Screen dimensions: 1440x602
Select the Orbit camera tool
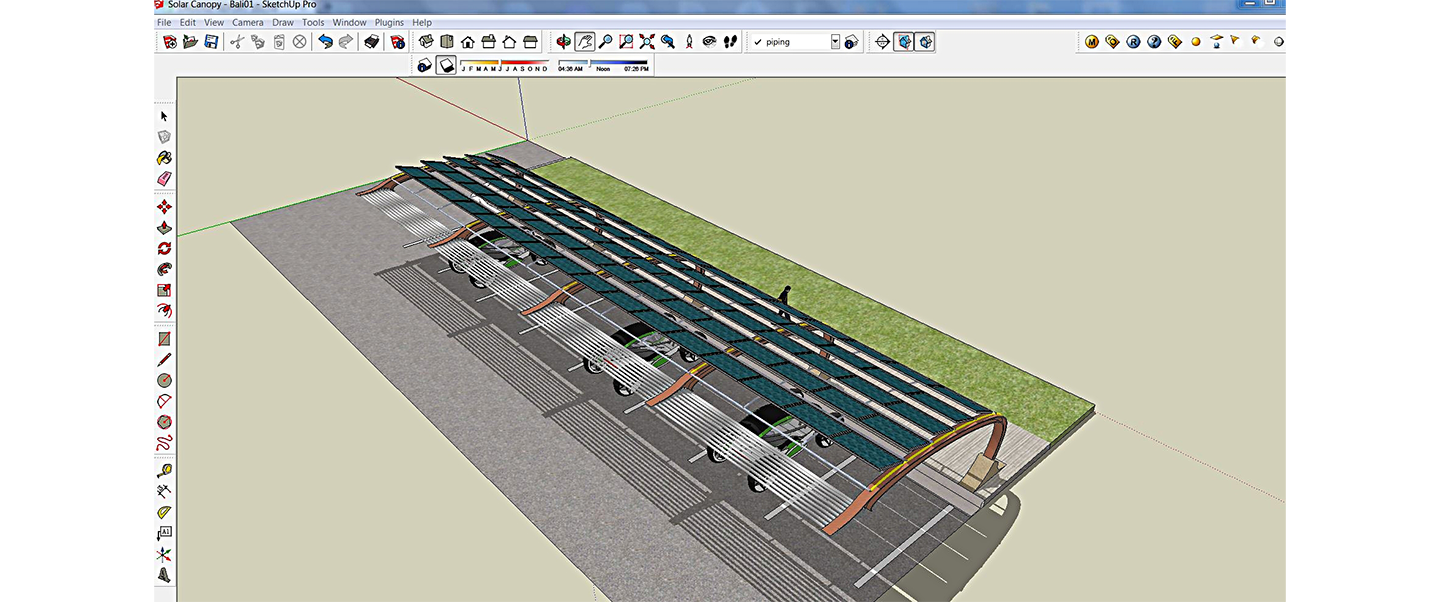click(x=564, y=42)
